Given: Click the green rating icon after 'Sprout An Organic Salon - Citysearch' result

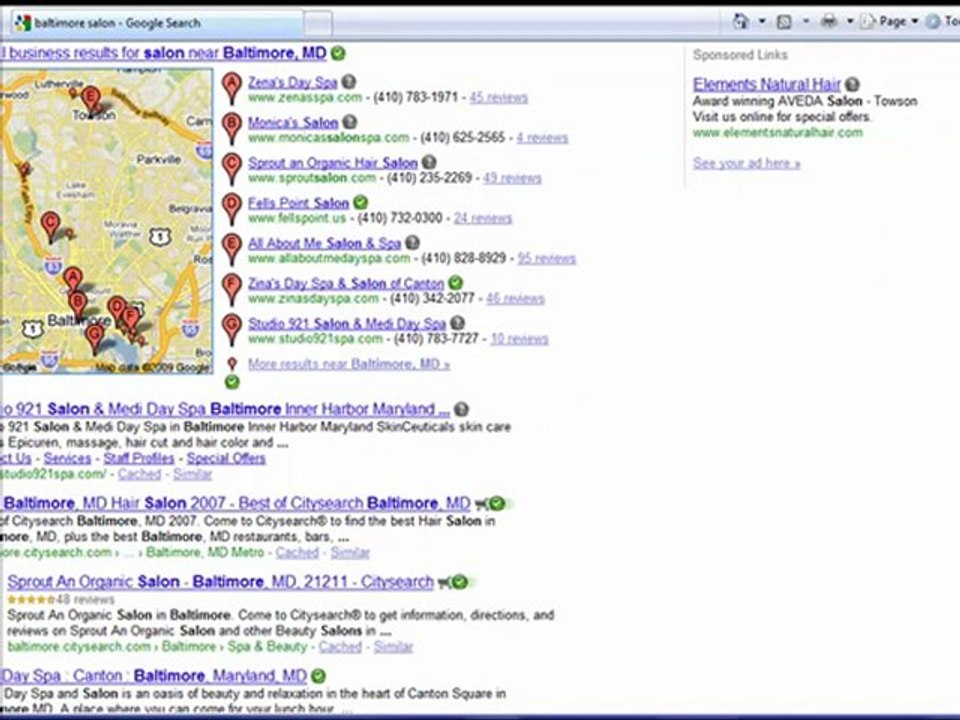Looking at the screenshot, I should point(460,582).
